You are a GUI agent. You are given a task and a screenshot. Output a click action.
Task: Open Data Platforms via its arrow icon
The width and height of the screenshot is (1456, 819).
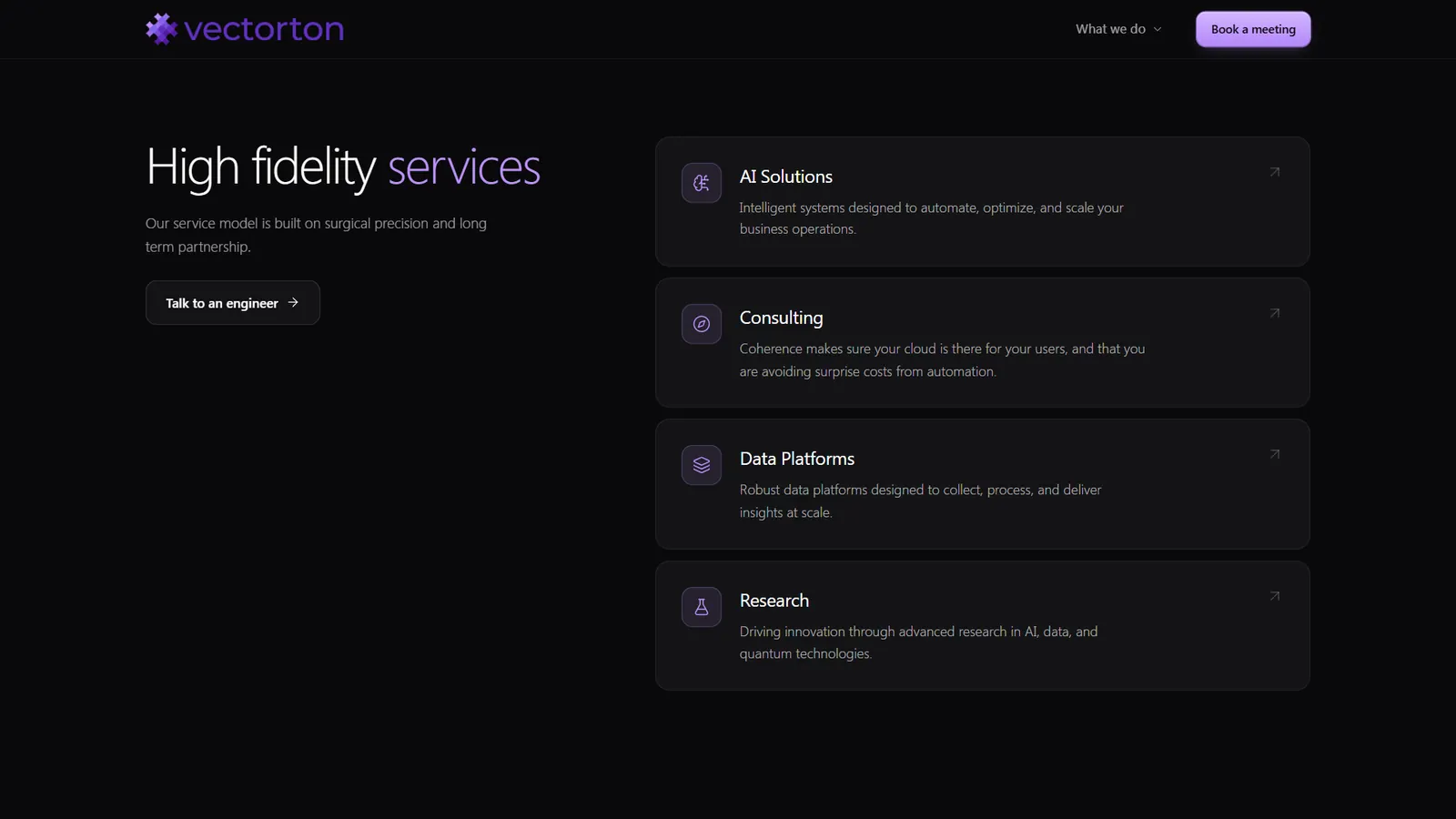pyautogui.click(x=1275, y=454)
